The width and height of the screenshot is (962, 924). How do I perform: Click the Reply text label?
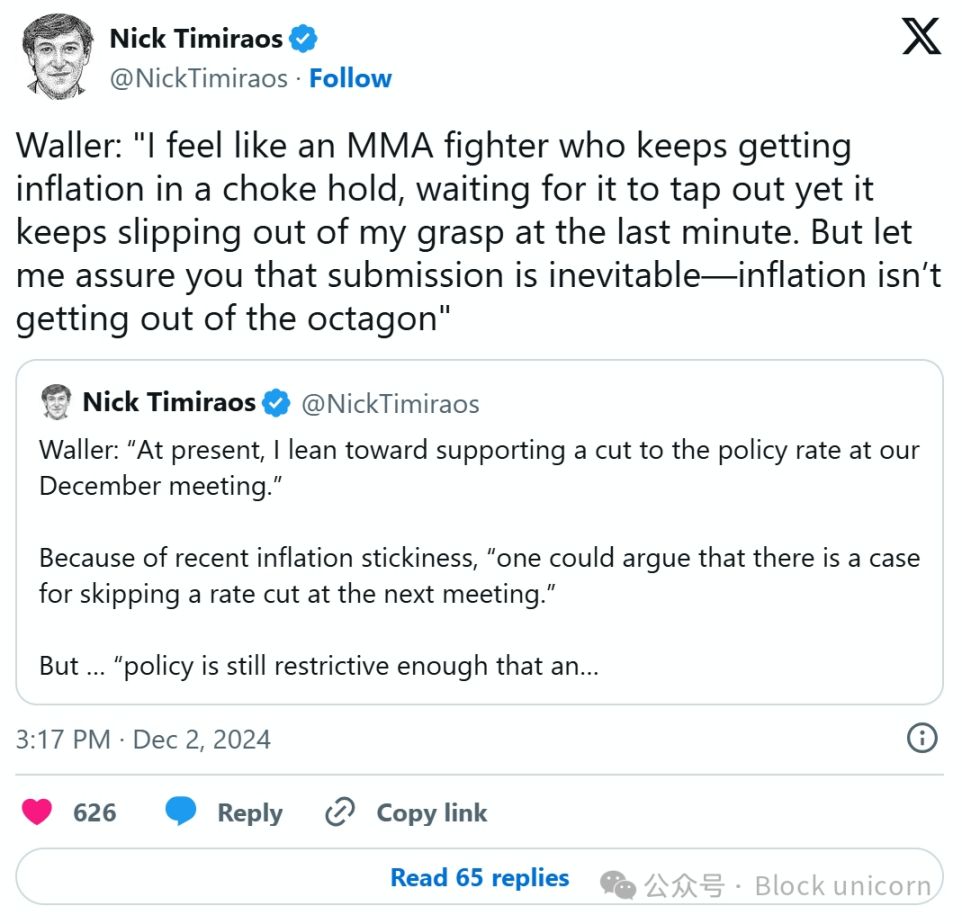(x=250, y=813)
